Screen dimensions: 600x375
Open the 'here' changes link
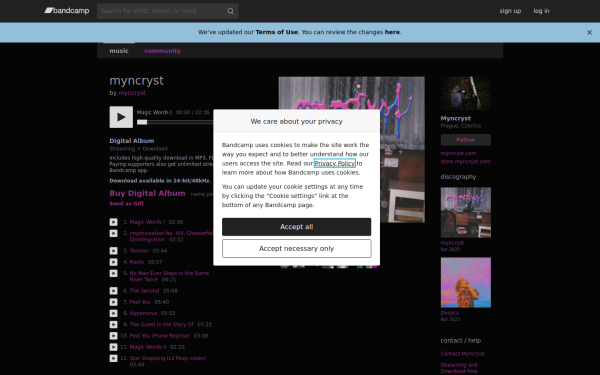tap(392, 32)
